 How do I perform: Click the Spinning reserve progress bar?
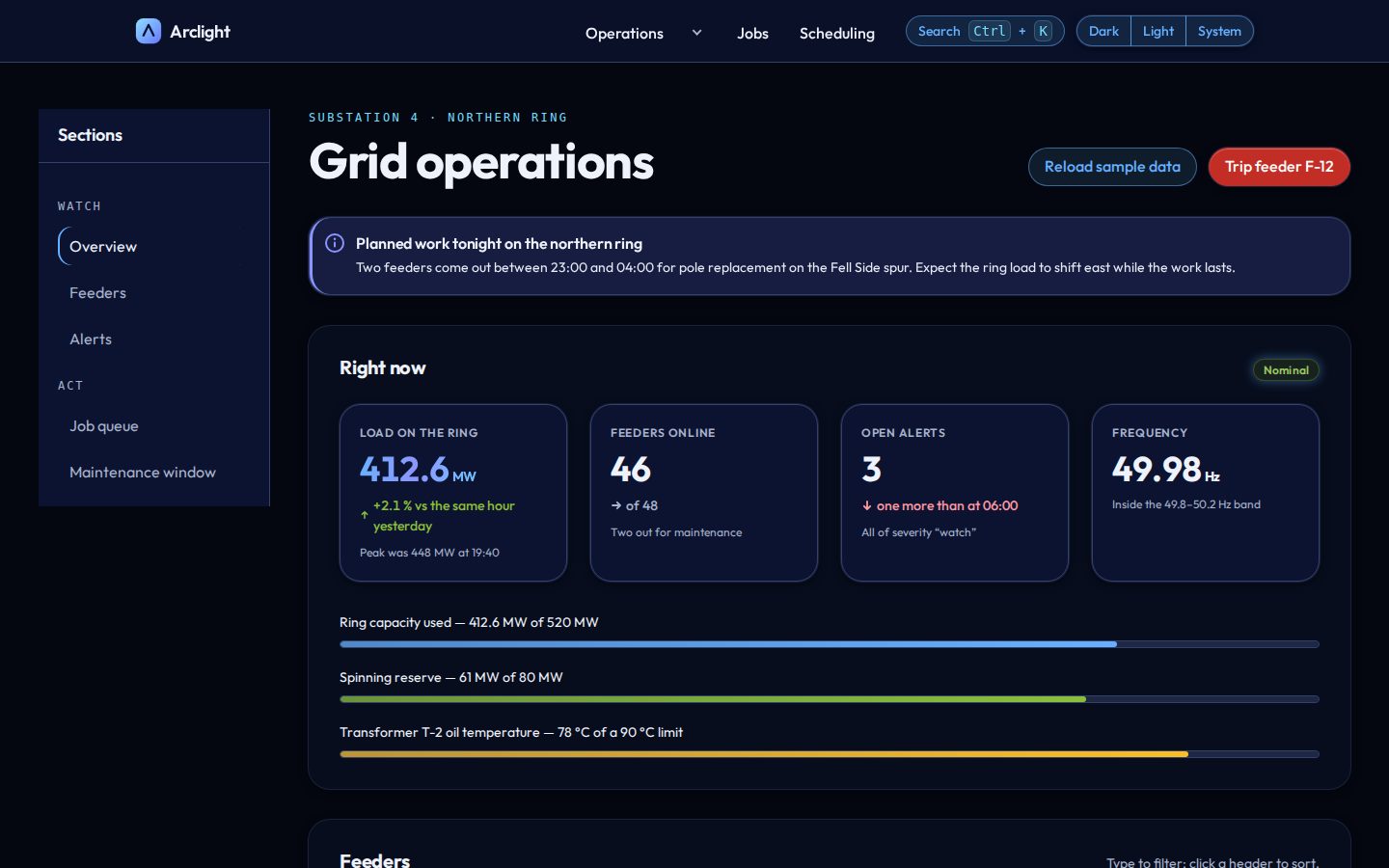[830, 699]
